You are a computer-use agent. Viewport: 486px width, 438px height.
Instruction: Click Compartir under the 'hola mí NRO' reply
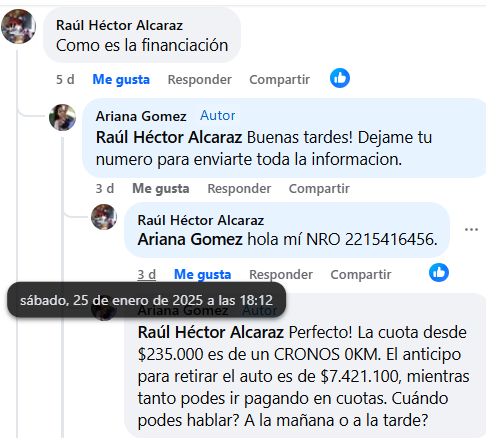coord(361,275)
